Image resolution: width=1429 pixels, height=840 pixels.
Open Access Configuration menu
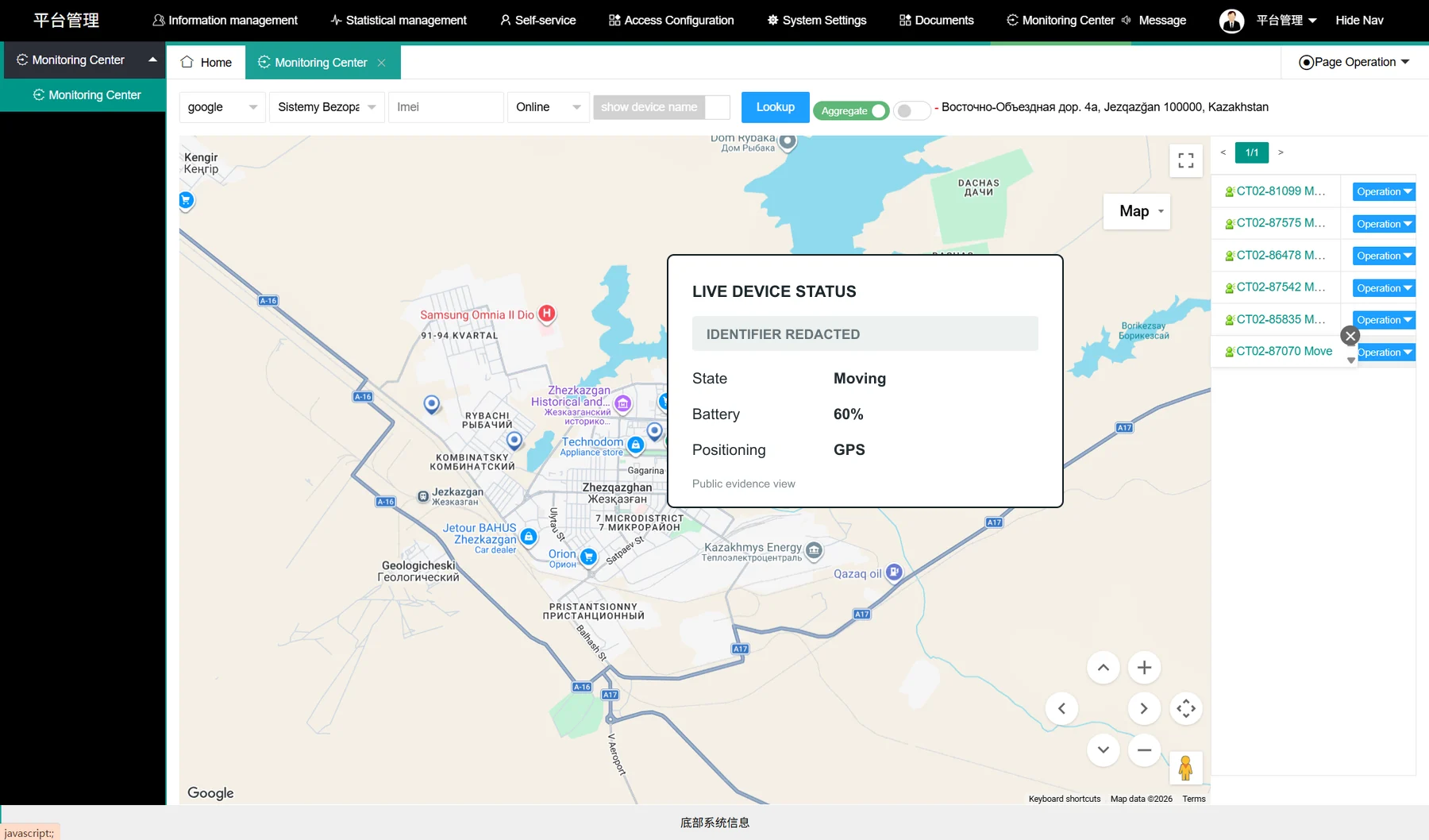[671, 20]
